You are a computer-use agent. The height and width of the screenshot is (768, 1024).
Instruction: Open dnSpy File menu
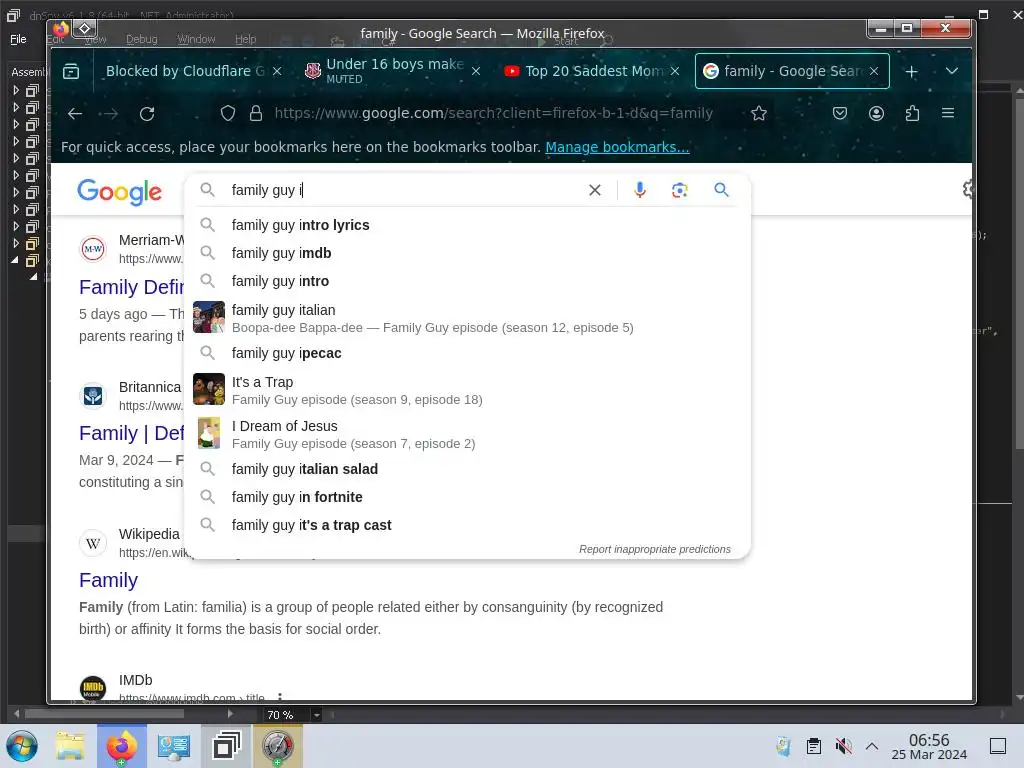pyautogui.click(x=18, y=39)
